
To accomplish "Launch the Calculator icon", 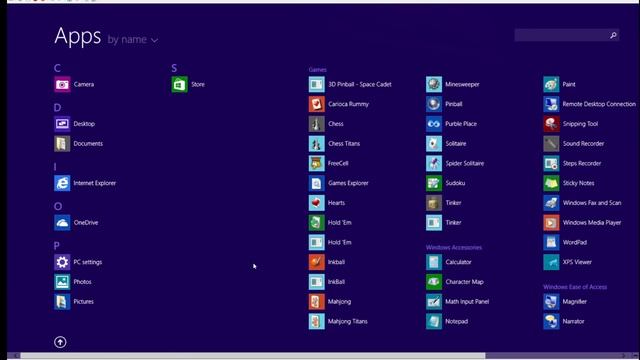I will pyautogui.click(x=434, y=262).
